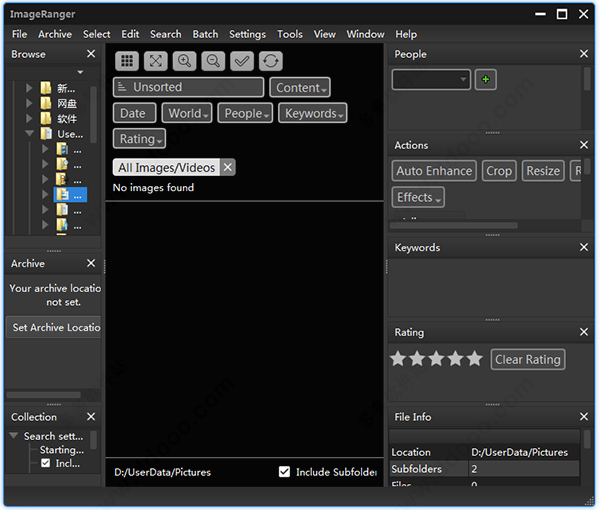The height and width of the screenshot is (510, 600).
Task: Select the 软件 folder
Action: pyautogui.click(x=59, y=119)
